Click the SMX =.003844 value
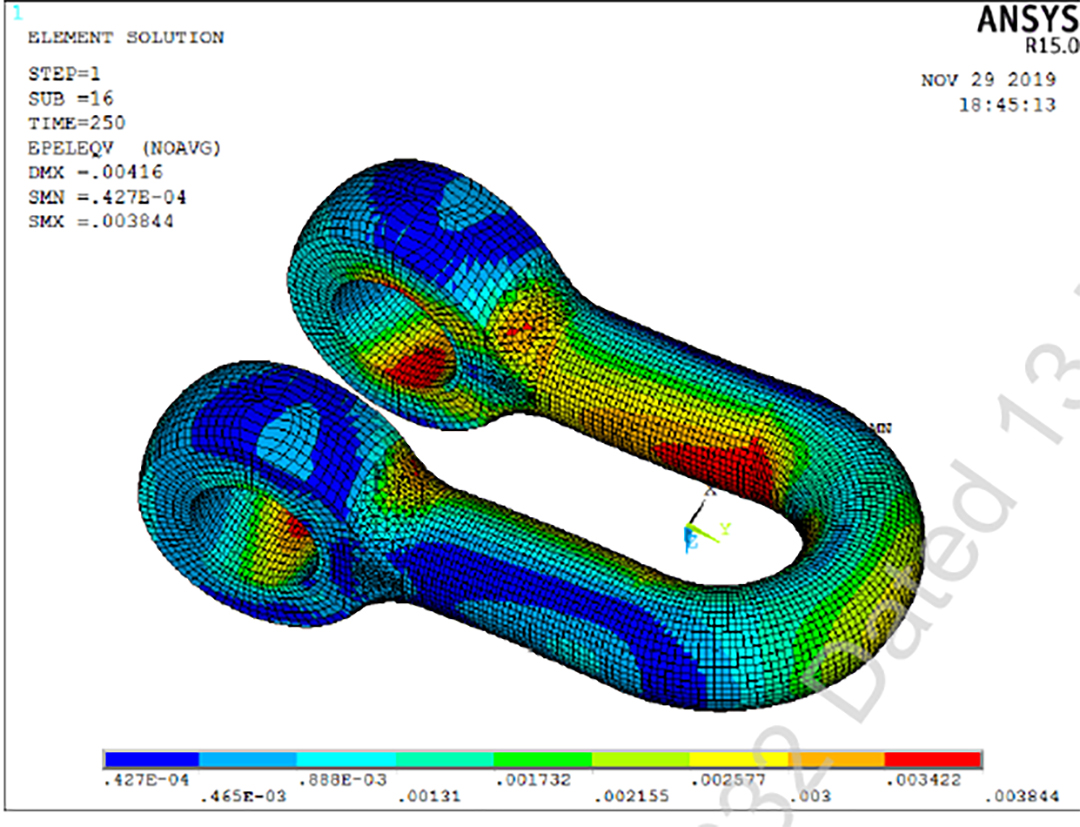 [100, 221]
